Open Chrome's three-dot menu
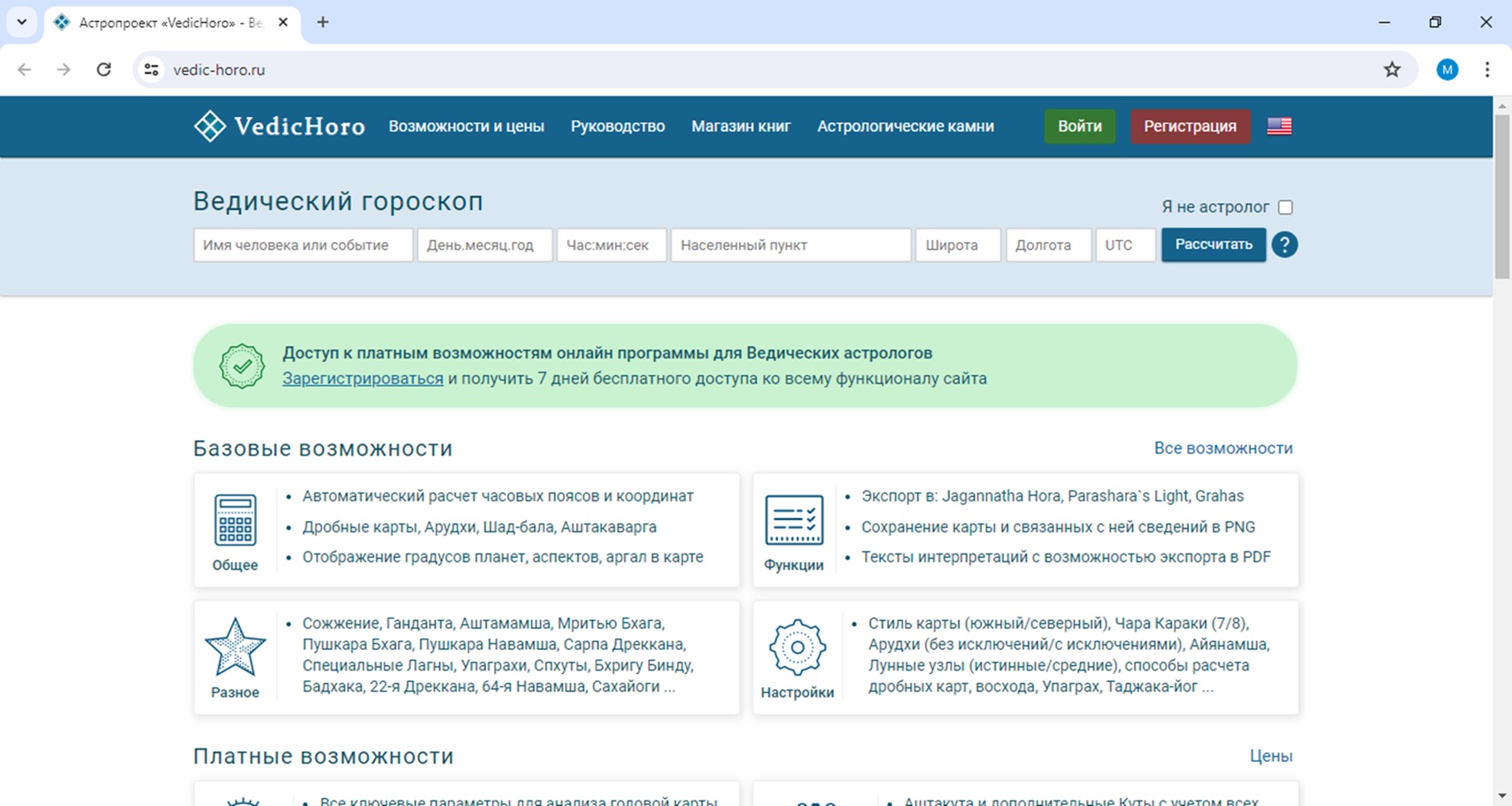Screen dimensions: 1512x806 pyautogui.click(x=1487, y=70)
